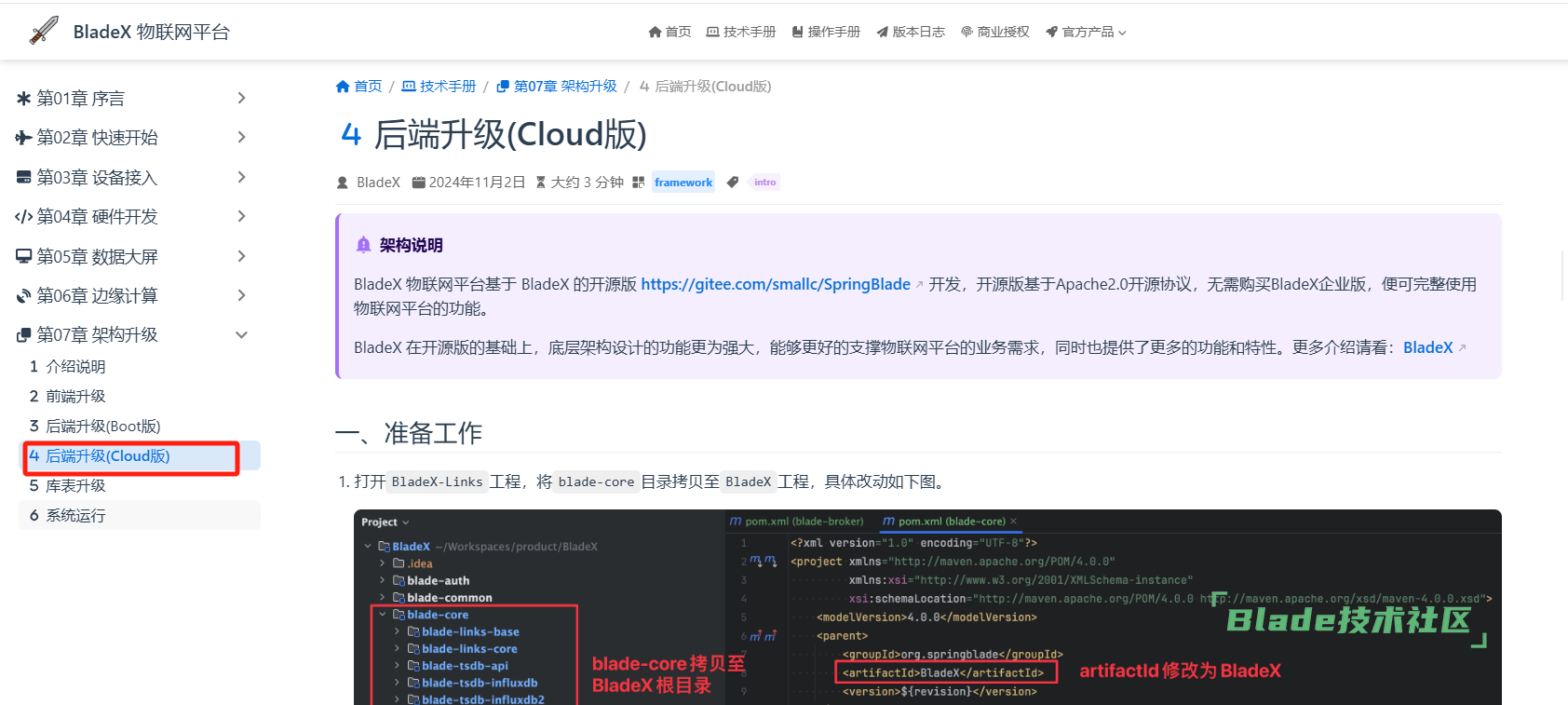Click the inline code blade-core
The width and height of the screenshot is (1568, 705).
pos(596,481)
